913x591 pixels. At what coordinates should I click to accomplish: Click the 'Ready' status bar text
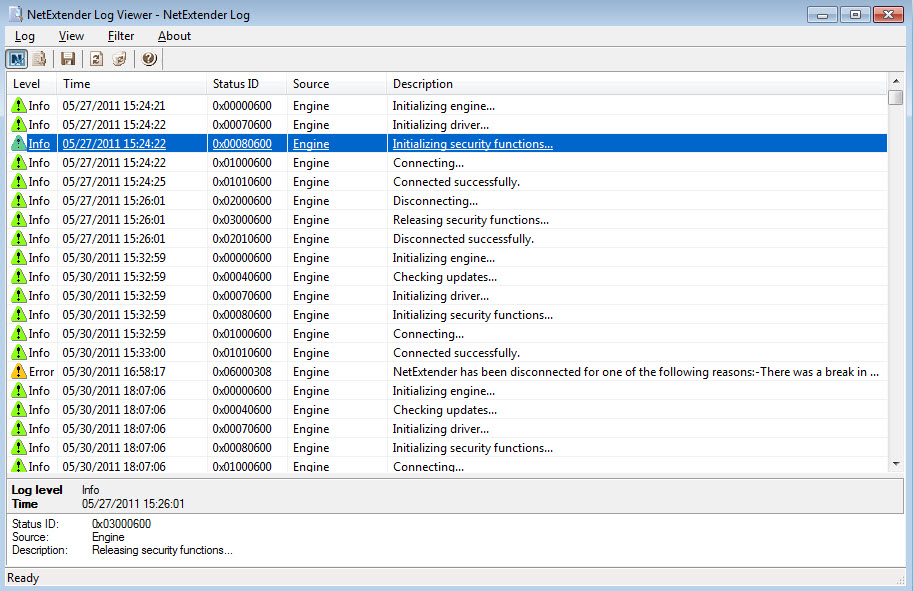[x=23, y=578]
